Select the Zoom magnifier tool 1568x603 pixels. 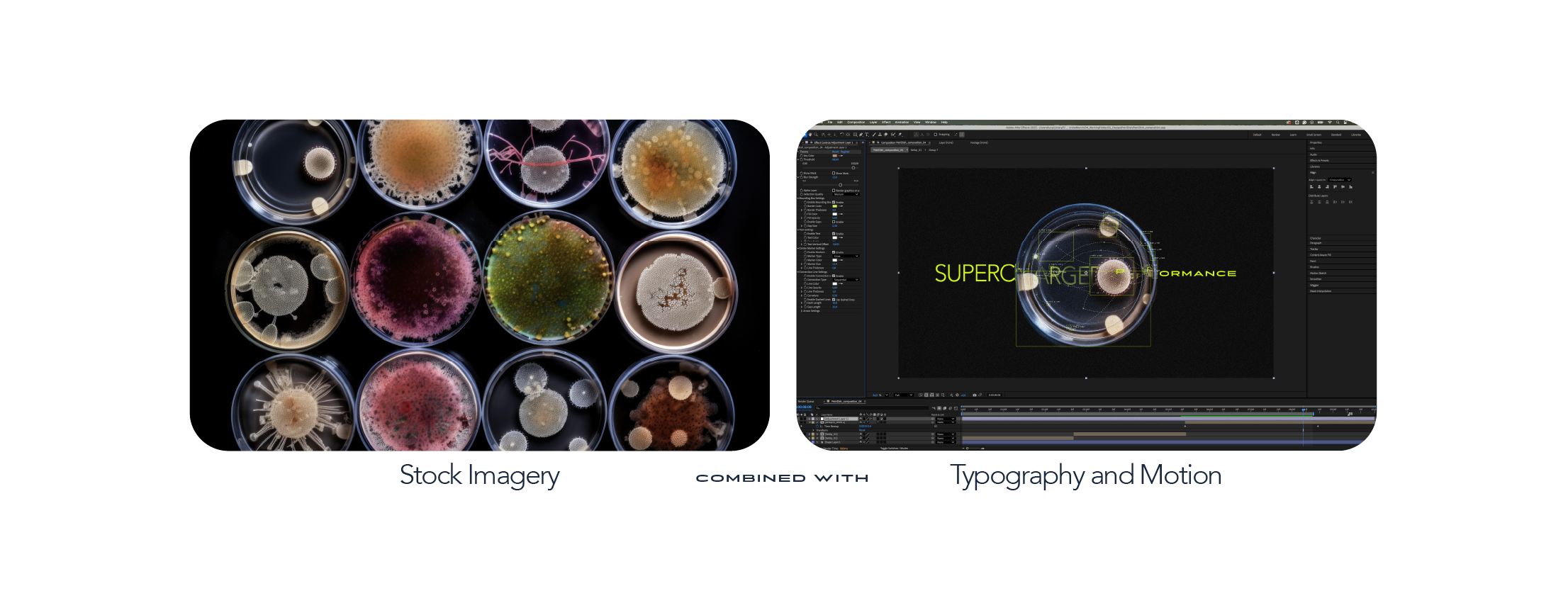[x=816, y=135]
